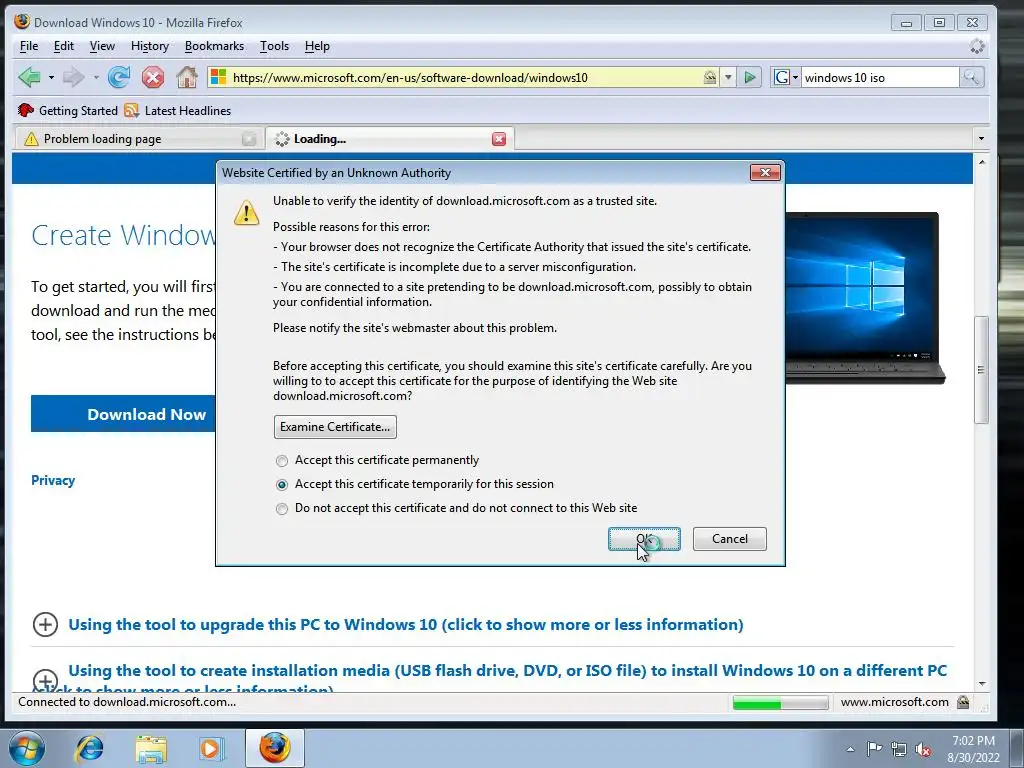Screen dimensions: 1024x768
Task: Click www.microsoft.com in the status bar
Action: [x=894, y=702]
